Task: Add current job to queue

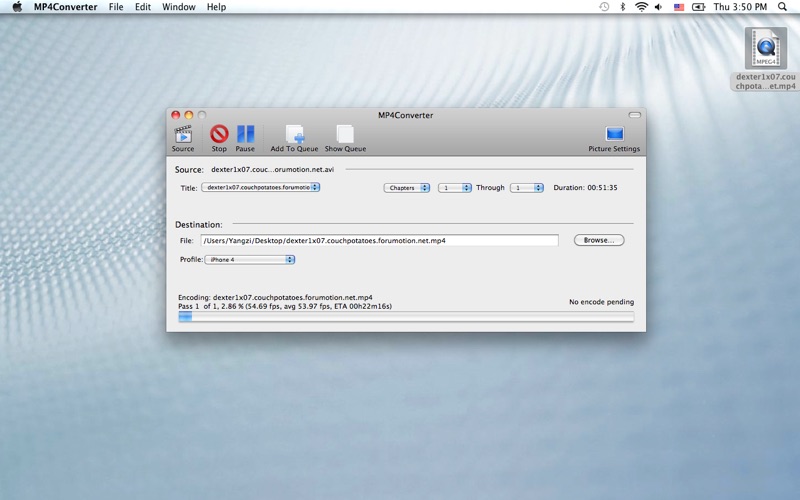Action: pyautogui.click(x=294, y=139)
